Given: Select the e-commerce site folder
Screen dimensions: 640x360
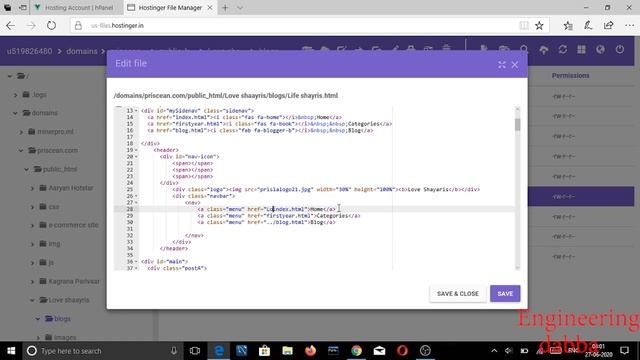Looking at the screenshot, I should coord(74,225).
